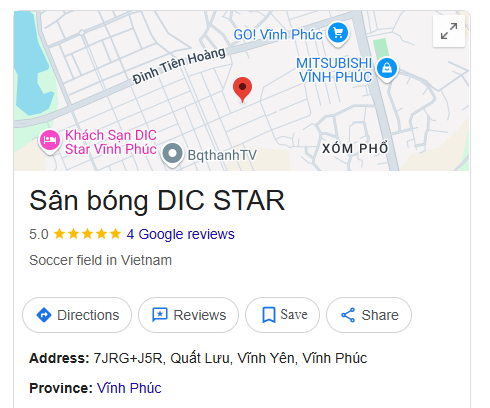The image size is (490, 408).
Task: Click the five-star rating display
Action: [87, 234]
